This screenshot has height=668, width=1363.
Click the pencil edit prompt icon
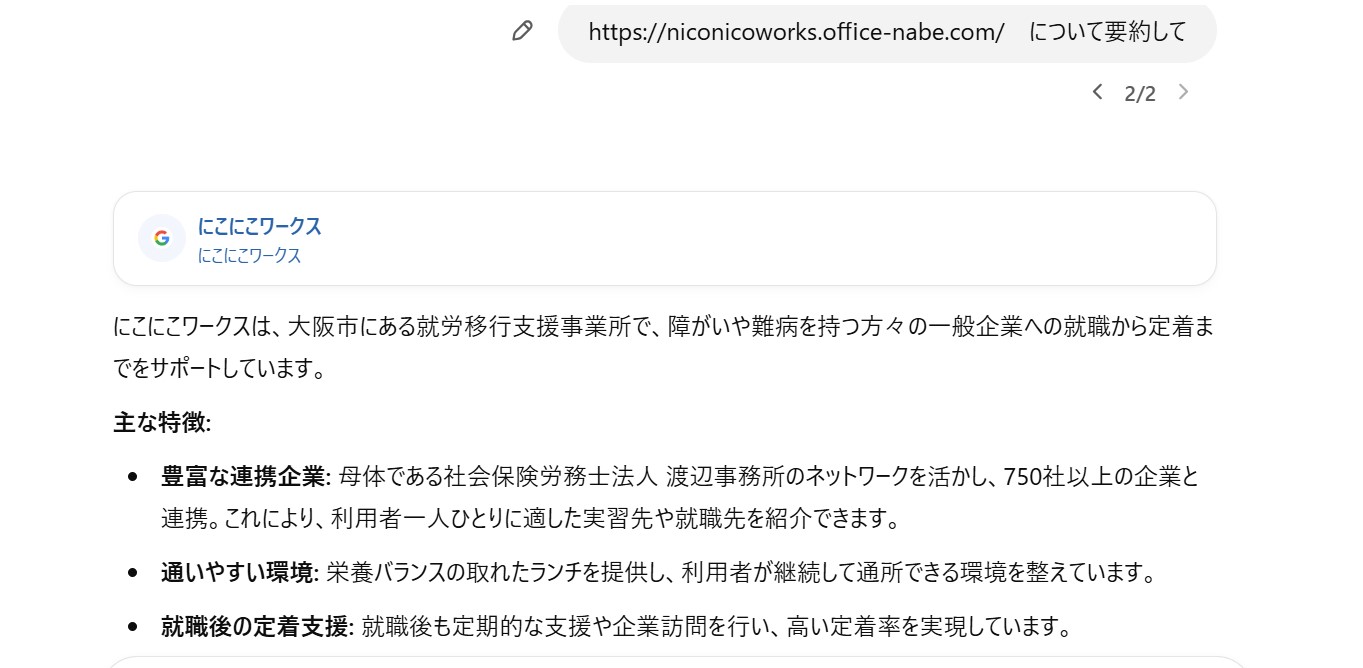521,31
